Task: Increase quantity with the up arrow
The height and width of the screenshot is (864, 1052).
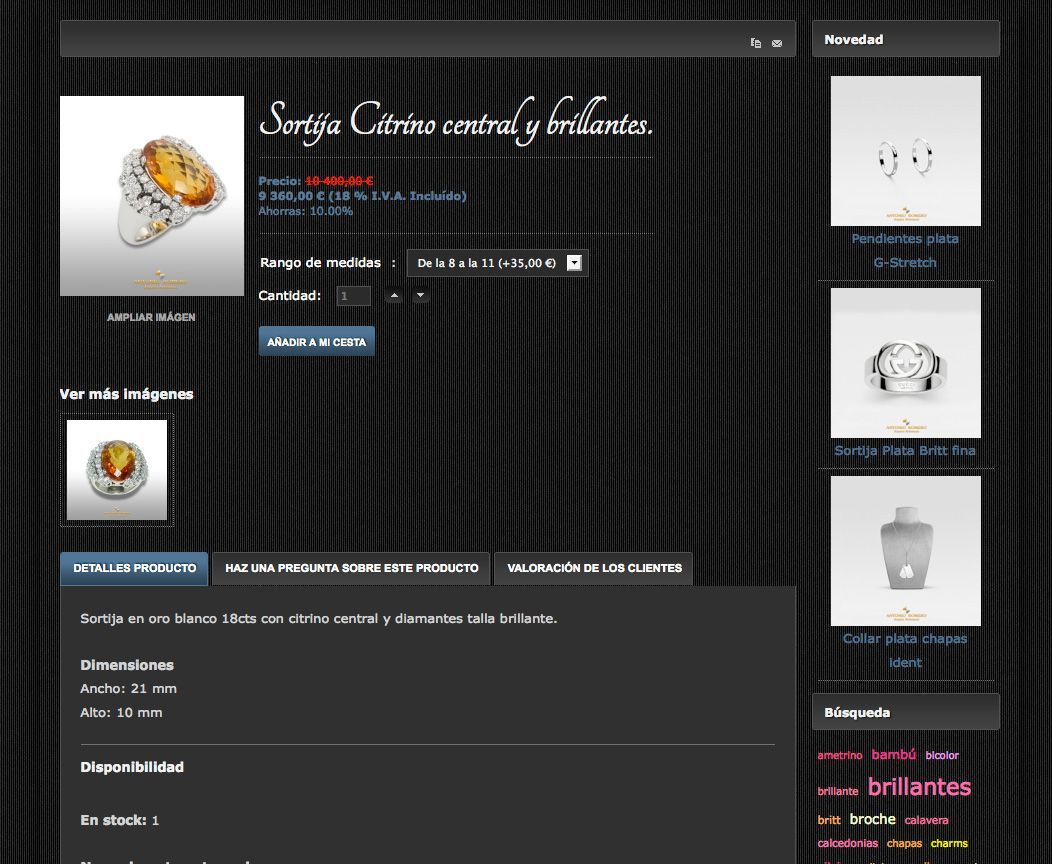Action: [394, 295]
